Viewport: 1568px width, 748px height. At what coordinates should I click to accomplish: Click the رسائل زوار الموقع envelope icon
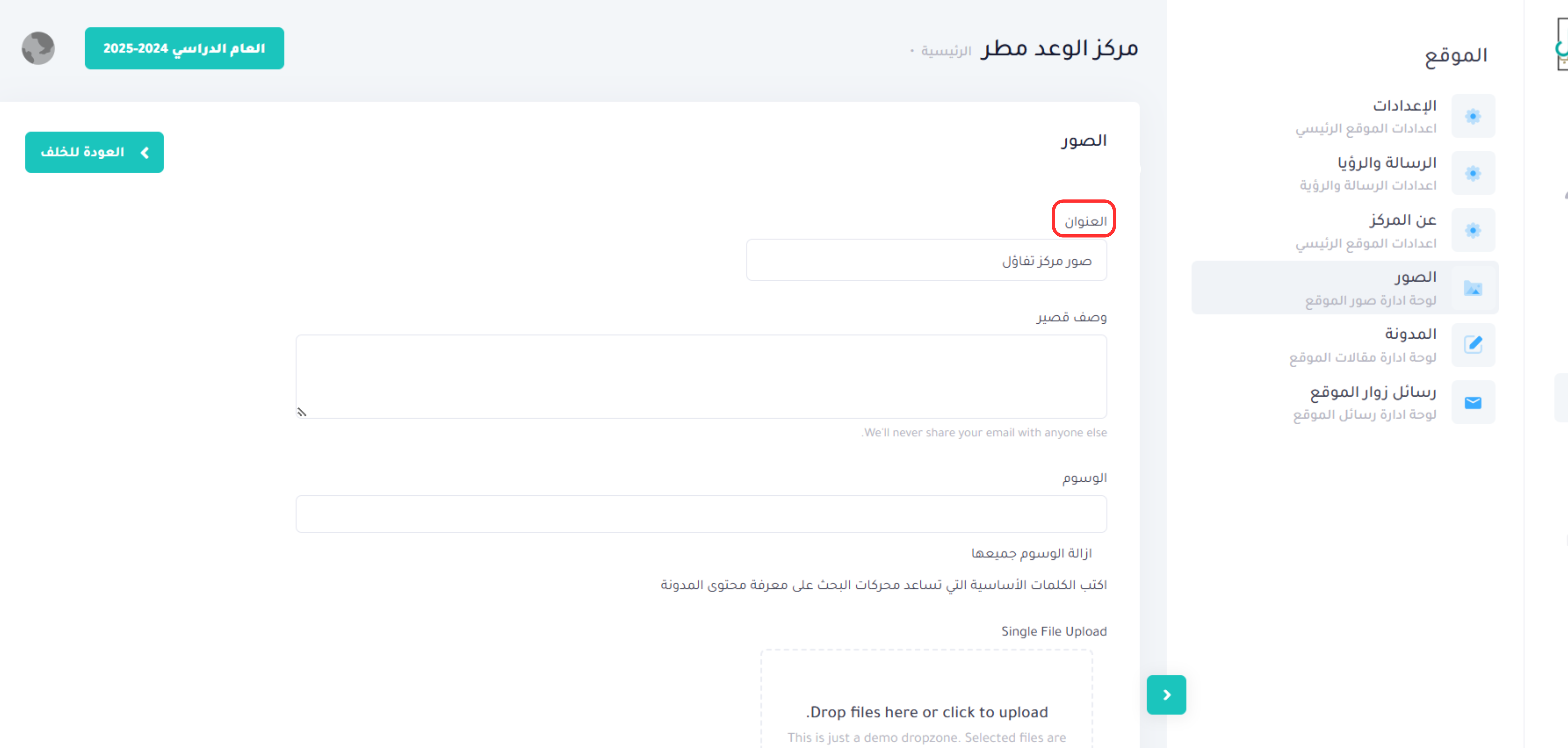(x=1473, y=402)
